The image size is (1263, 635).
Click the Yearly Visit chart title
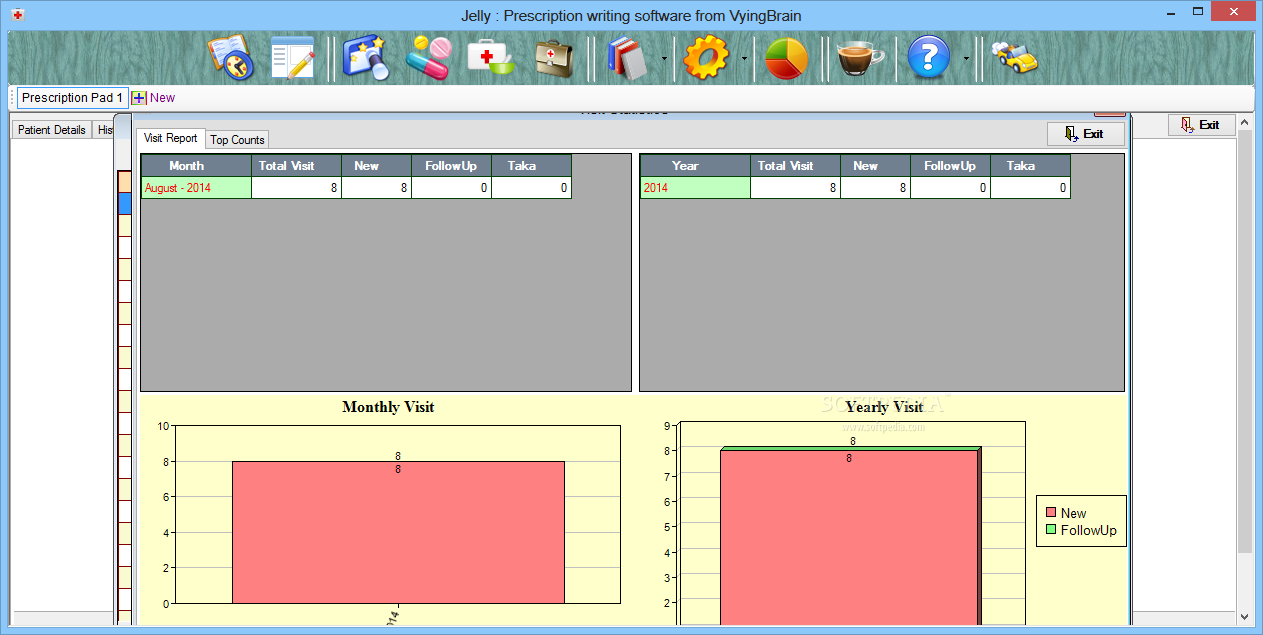[884, 407]
